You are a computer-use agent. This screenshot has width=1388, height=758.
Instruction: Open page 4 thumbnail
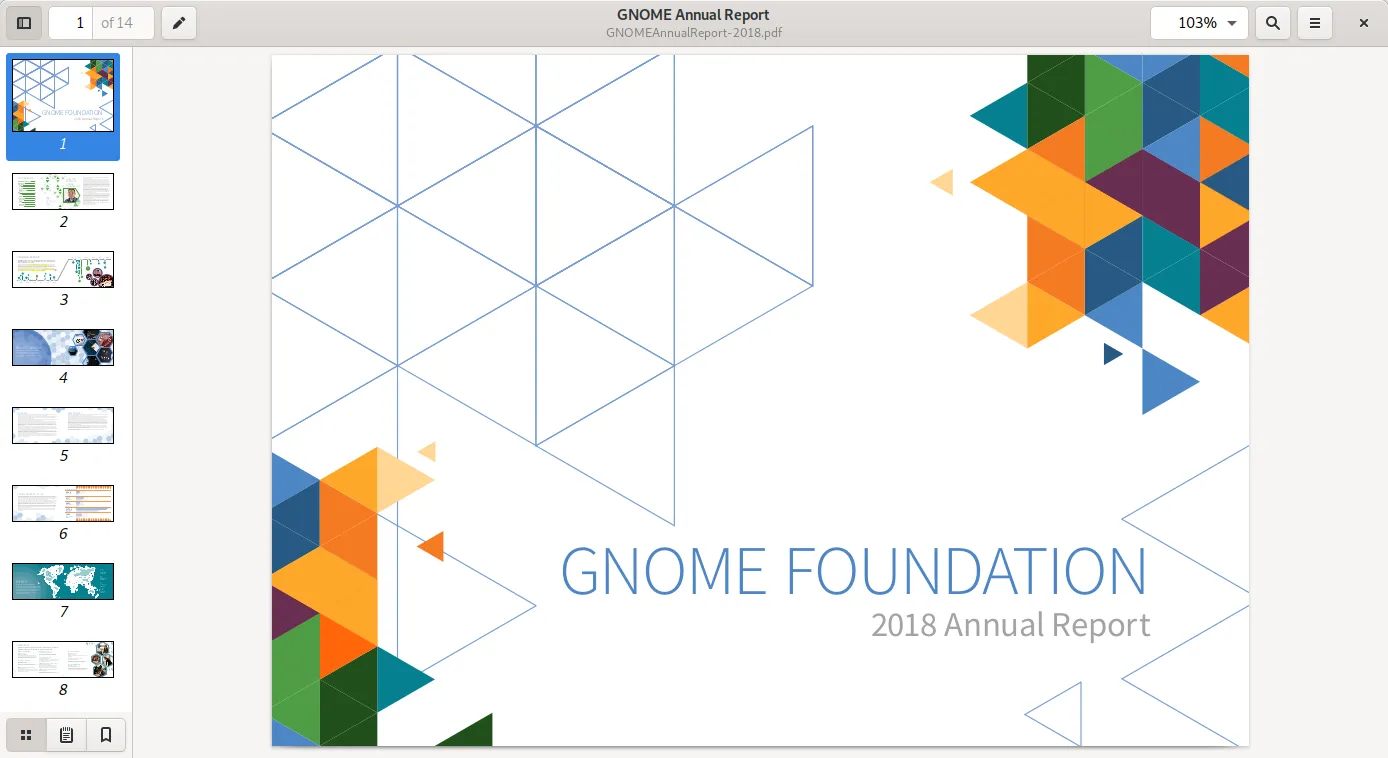pos(63,347)
